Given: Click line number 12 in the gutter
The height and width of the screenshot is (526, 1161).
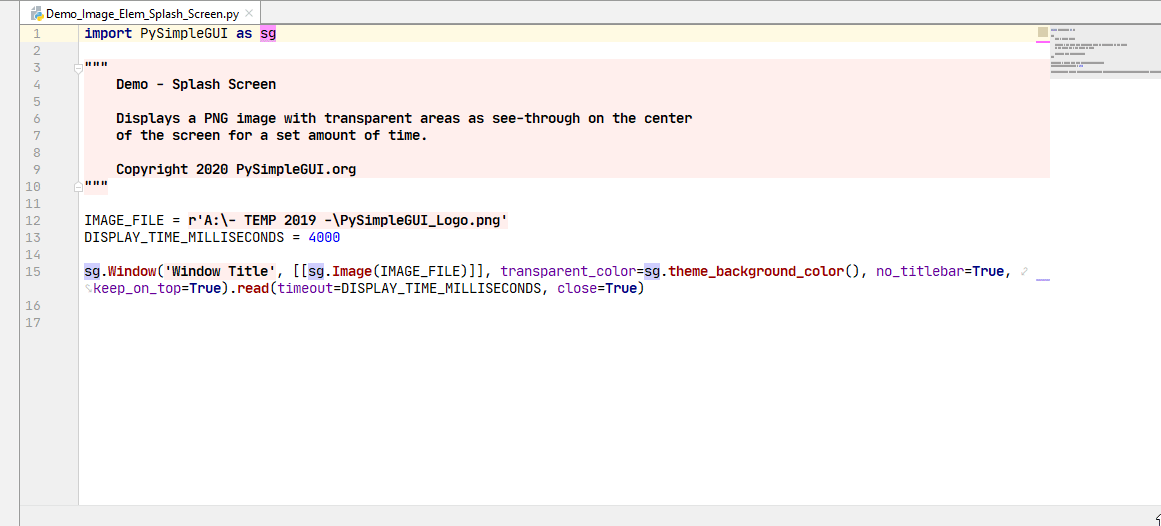Looking at the screenshot, I should tap(33, 221).
